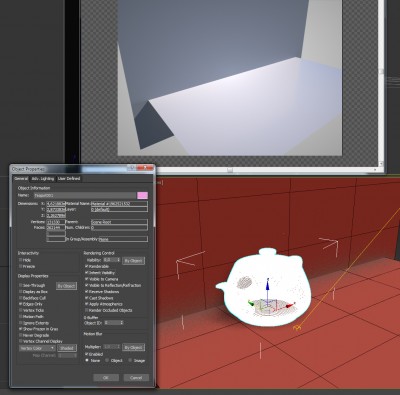Click the OK button

click(x=106, y=378)
